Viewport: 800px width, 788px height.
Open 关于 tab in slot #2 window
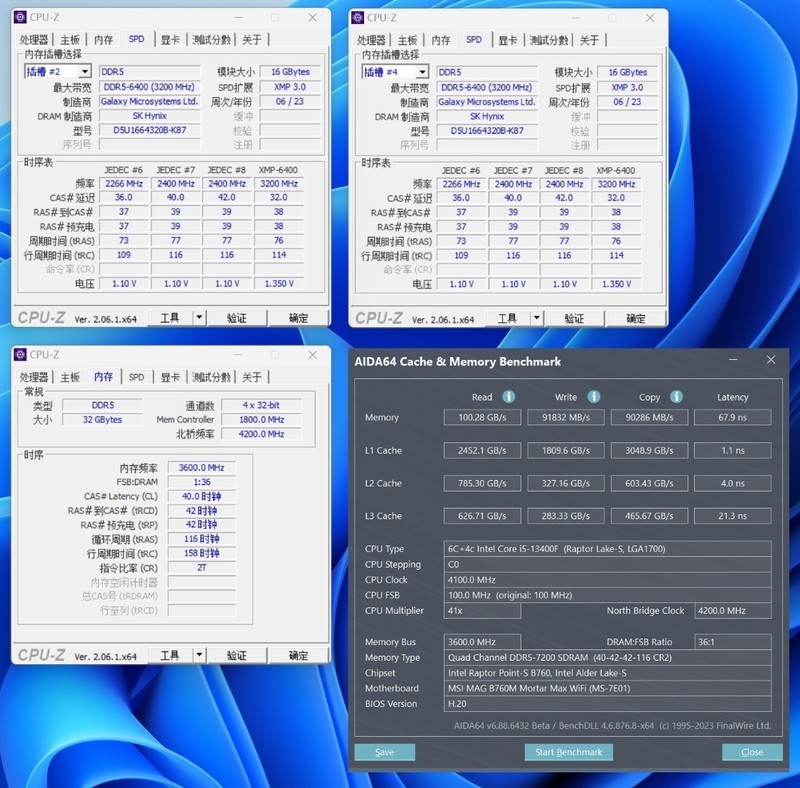(252, 40)
